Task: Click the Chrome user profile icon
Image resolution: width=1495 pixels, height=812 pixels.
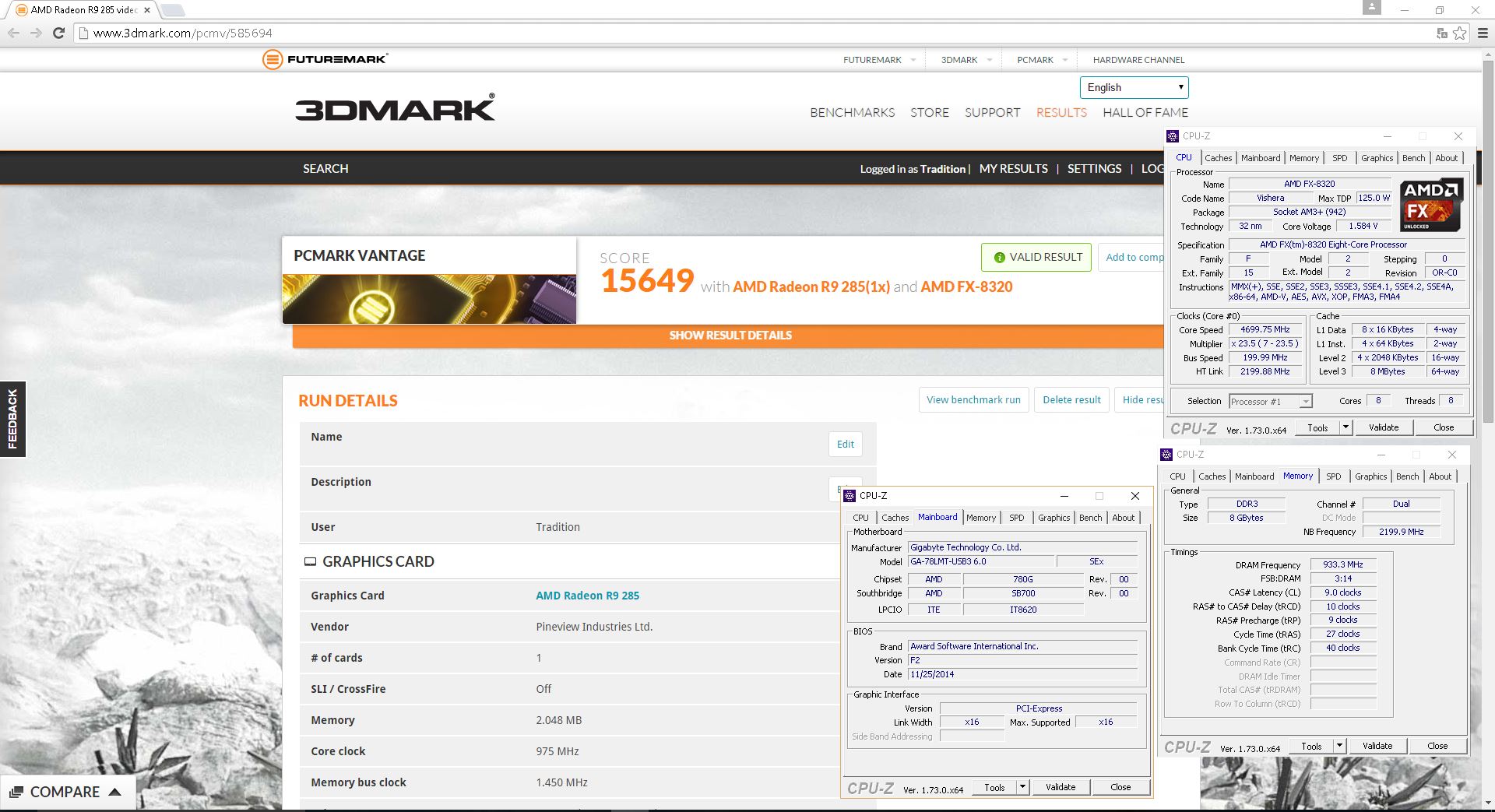Action: click(1372, 7)
